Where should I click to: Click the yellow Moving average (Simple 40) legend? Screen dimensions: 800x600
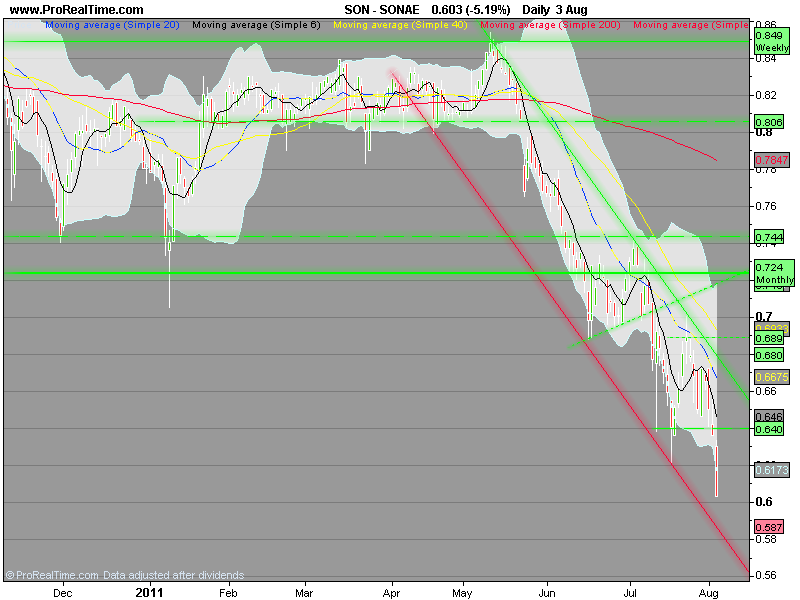[400, 24]
